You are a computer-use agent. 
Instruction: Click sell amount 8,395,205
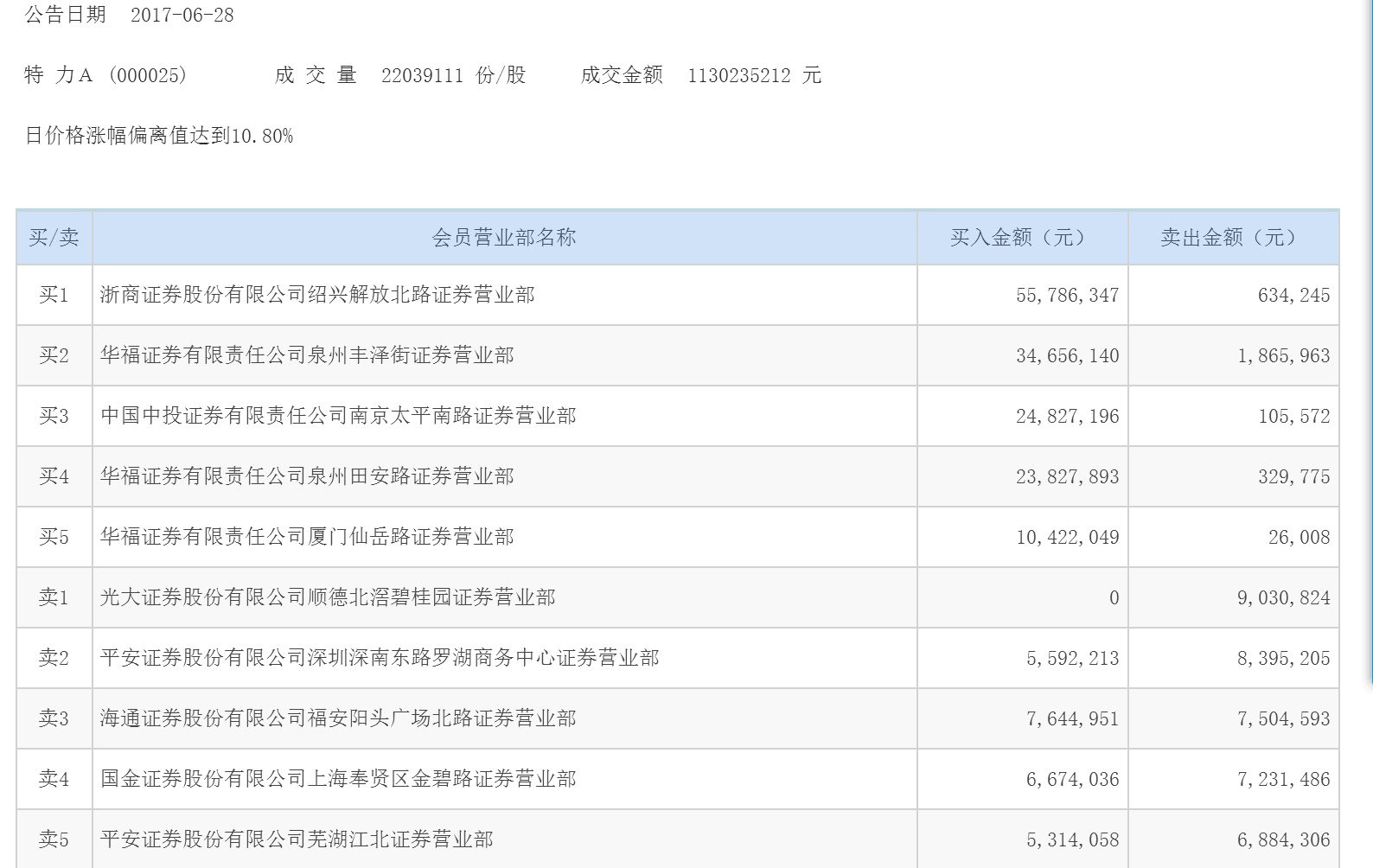1284,659
